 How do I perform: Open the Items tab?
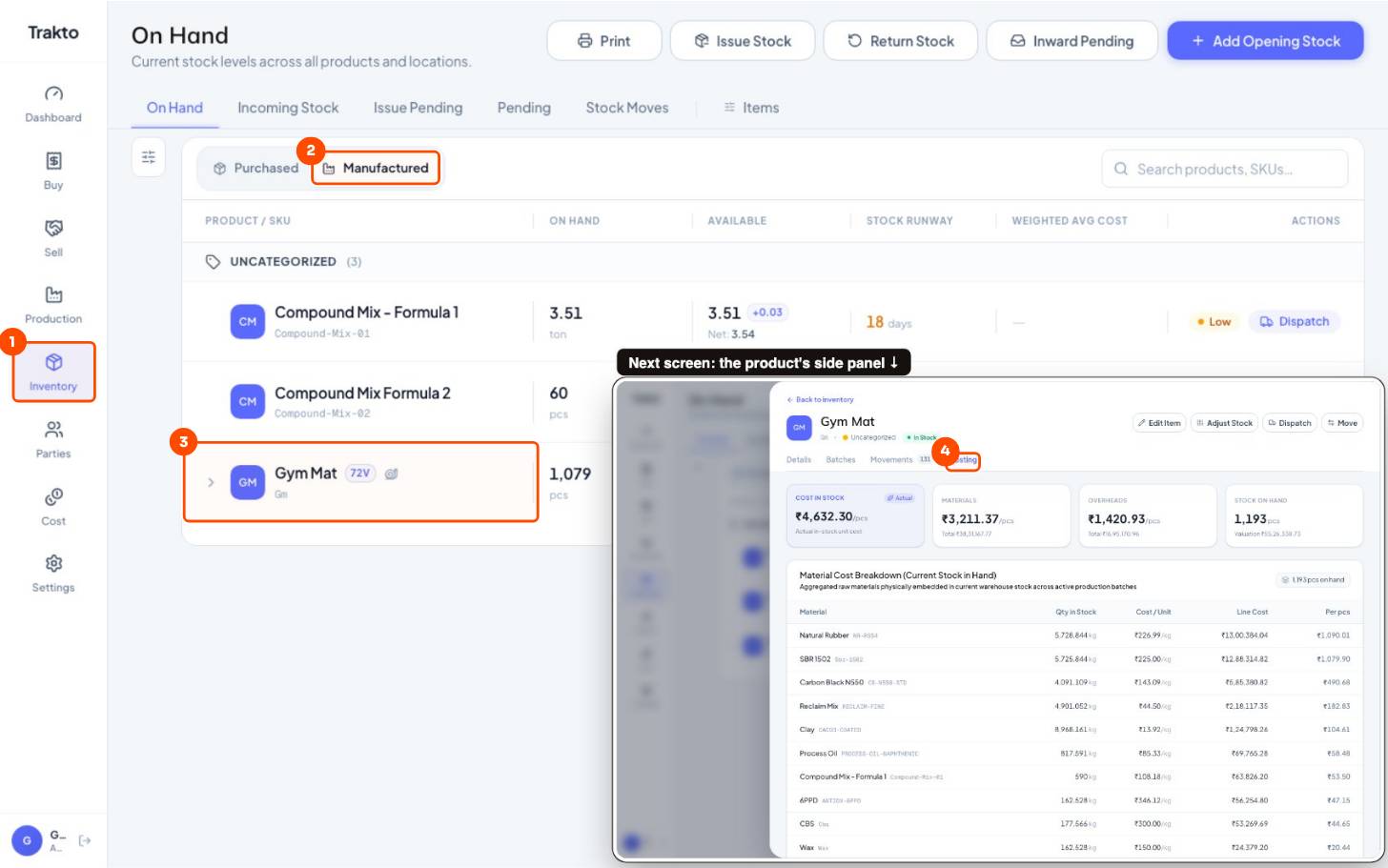click(751, 108)
